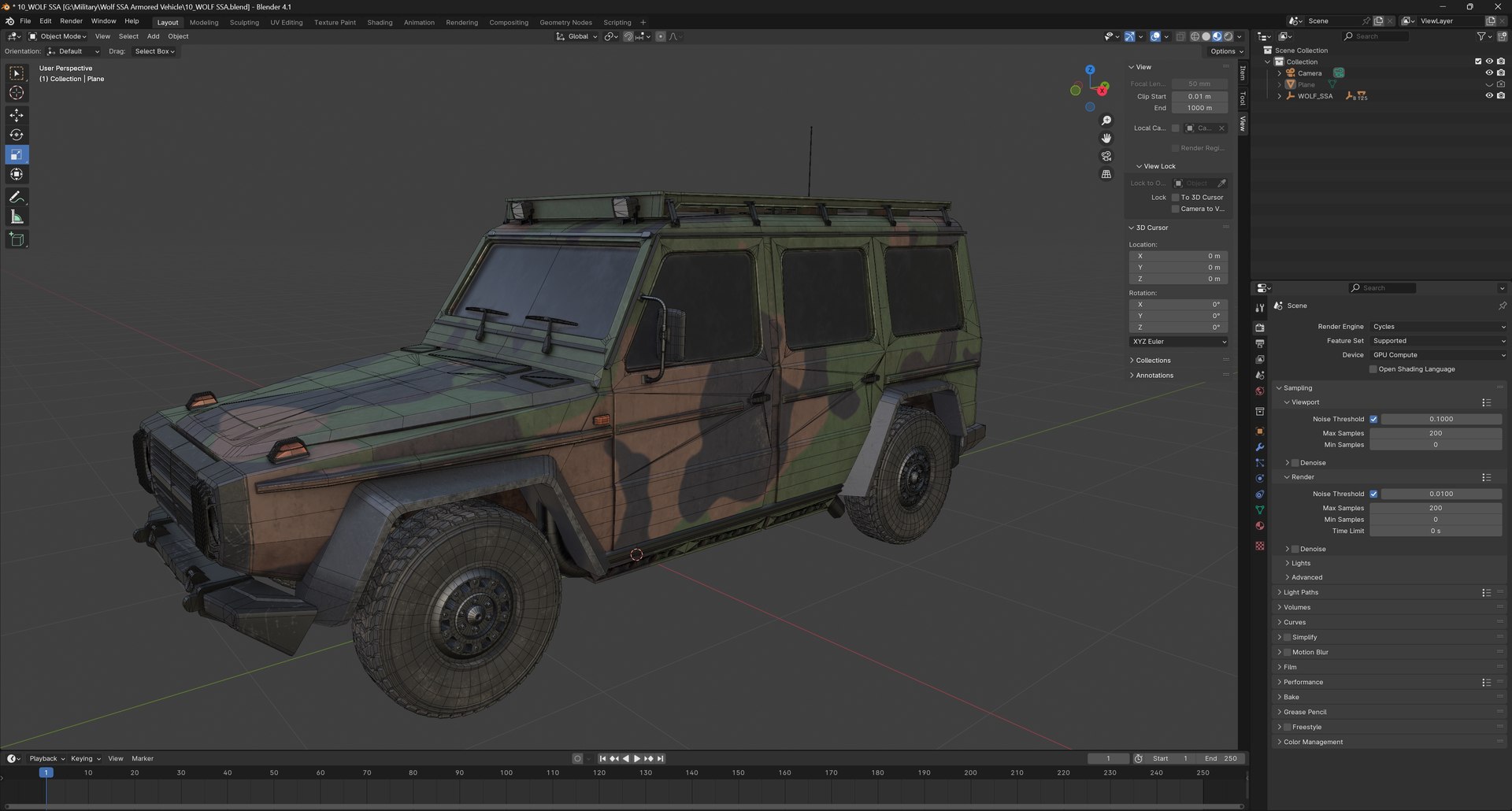
Task: Open the File menu
Action: pyautogui.click(x=25, y=21)
